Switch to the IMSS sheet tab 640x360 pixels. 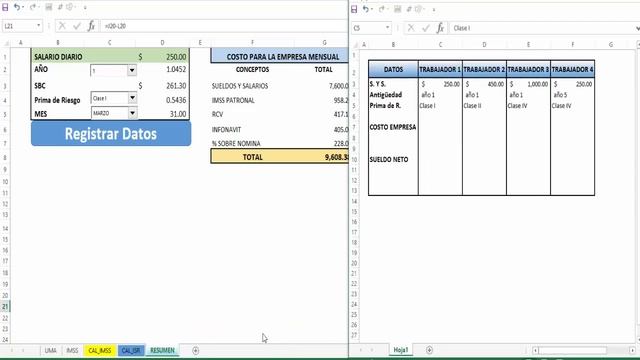(72, 351)
